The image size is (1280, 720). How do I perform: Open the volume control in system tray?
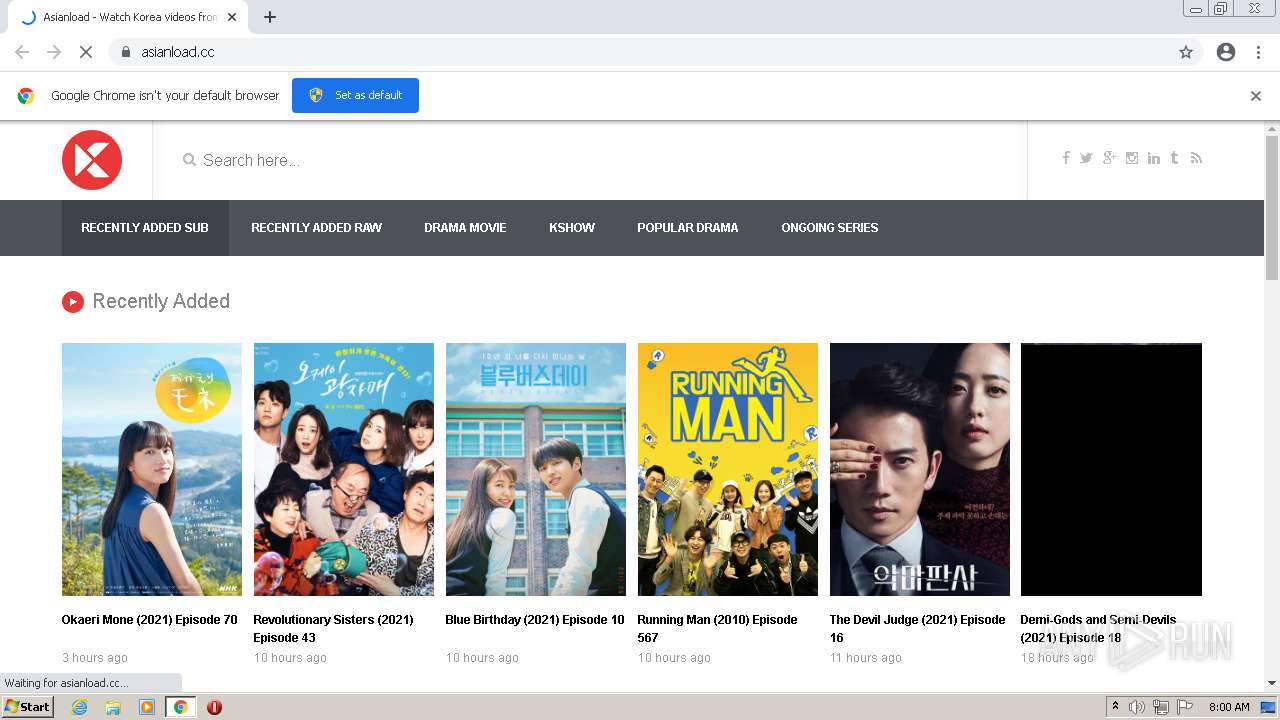(1137, 707)
